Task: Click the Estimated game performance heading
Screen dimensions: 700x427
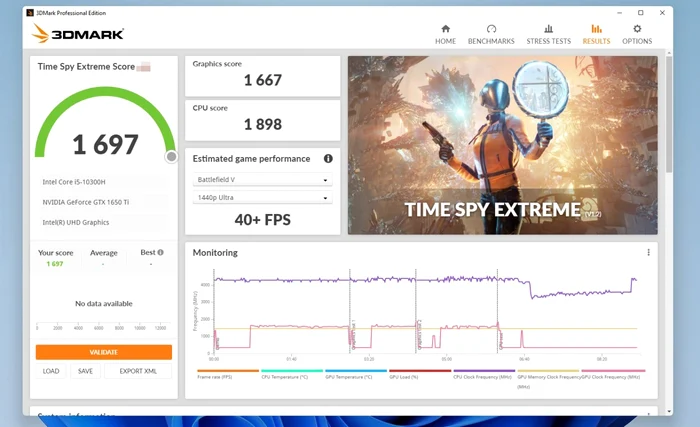Action: pos(251,159)
